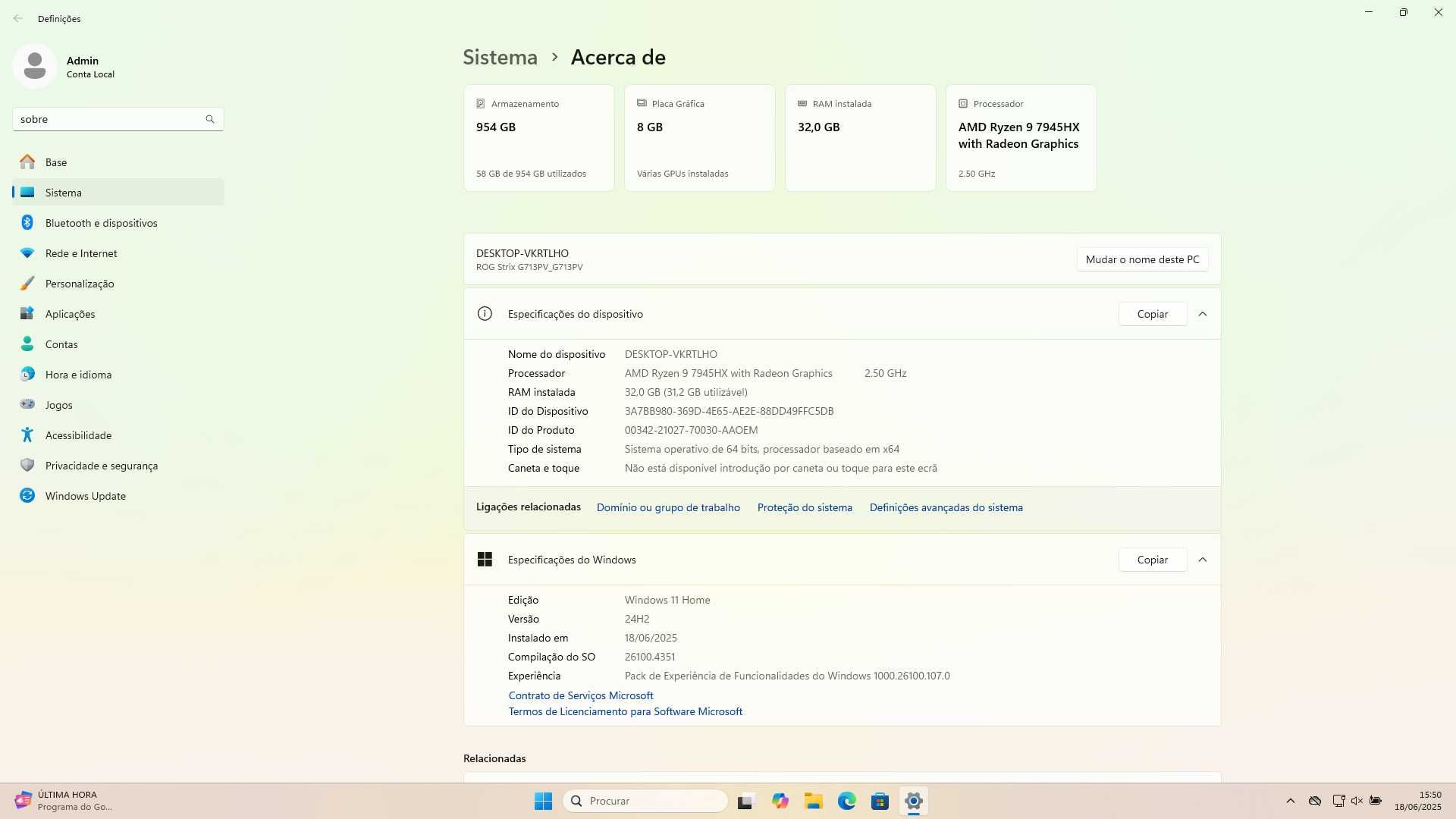Open Task View on the taskbar
The image size is (1456, 819).
click(x=746, y=801)
